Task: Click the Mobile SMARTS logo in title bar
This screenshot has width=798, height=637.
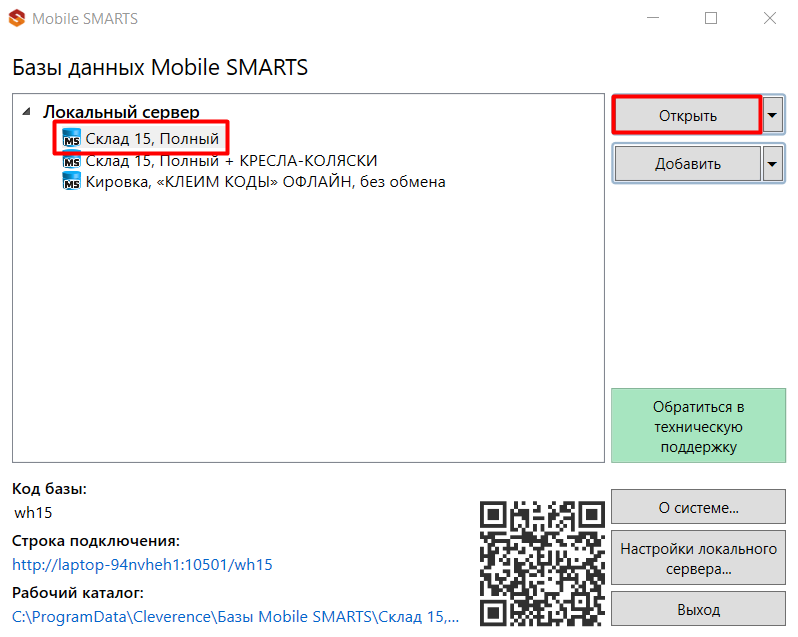Action: [17, 18]
